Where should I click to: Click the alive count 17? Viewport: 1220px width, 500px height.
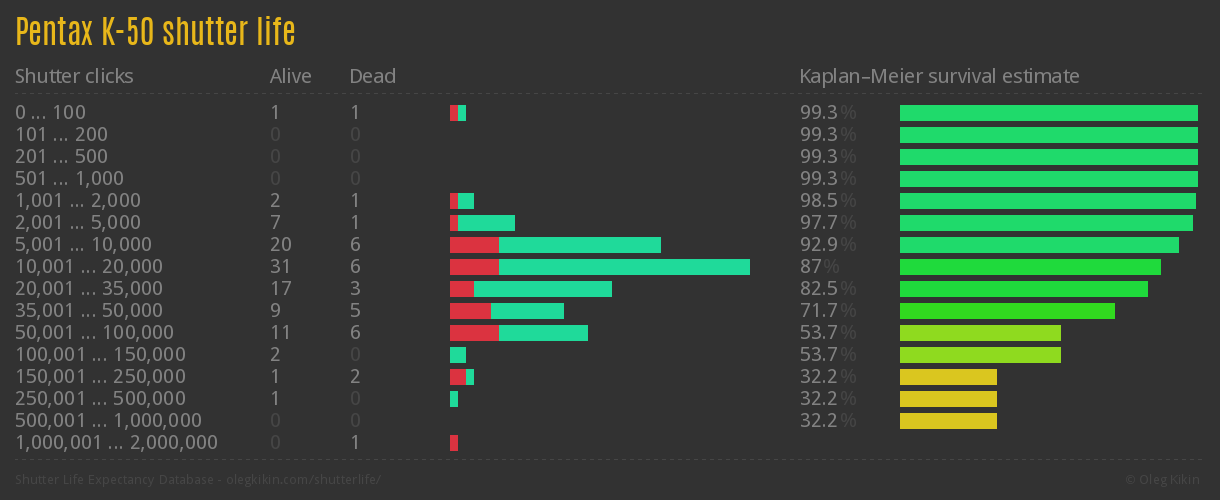[280, 289]
